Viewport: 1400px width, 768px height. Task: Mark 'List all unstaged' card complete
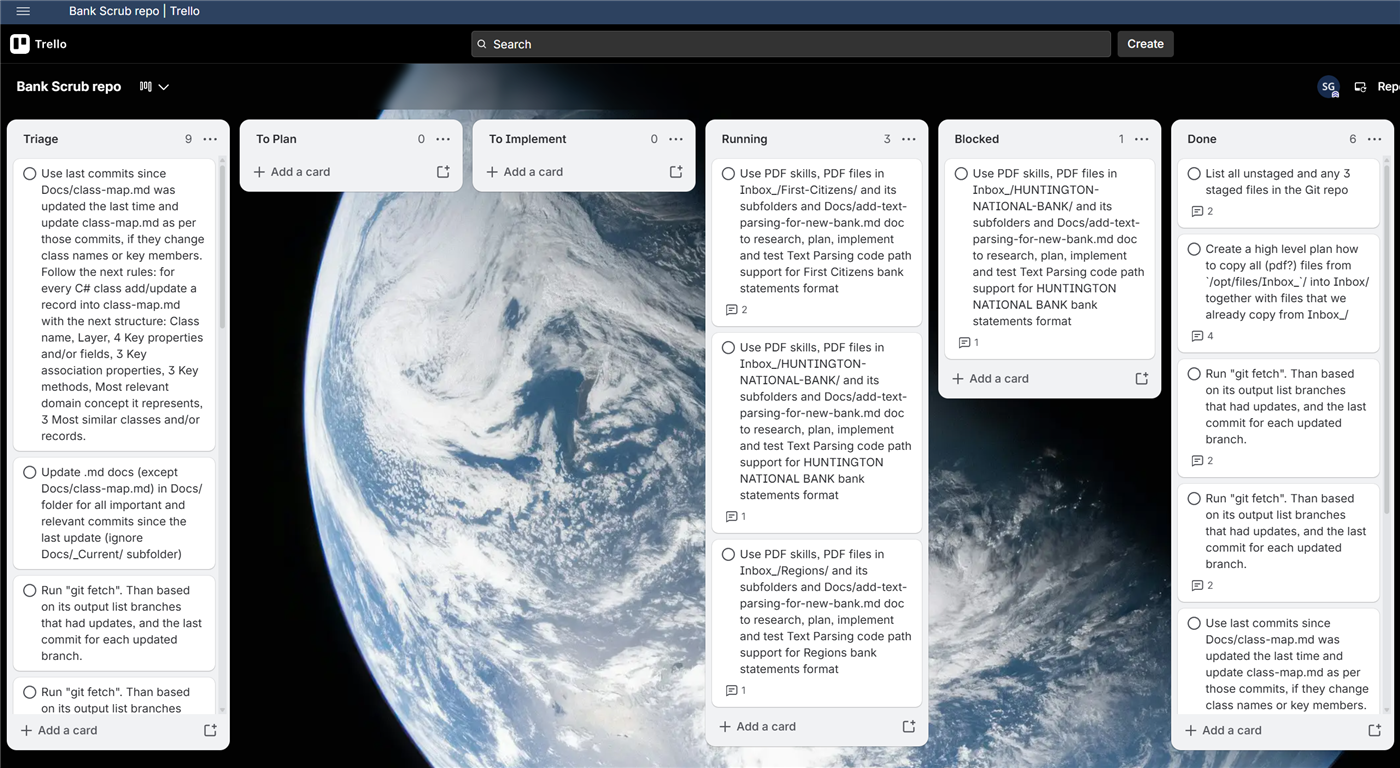coord(1194,174)
